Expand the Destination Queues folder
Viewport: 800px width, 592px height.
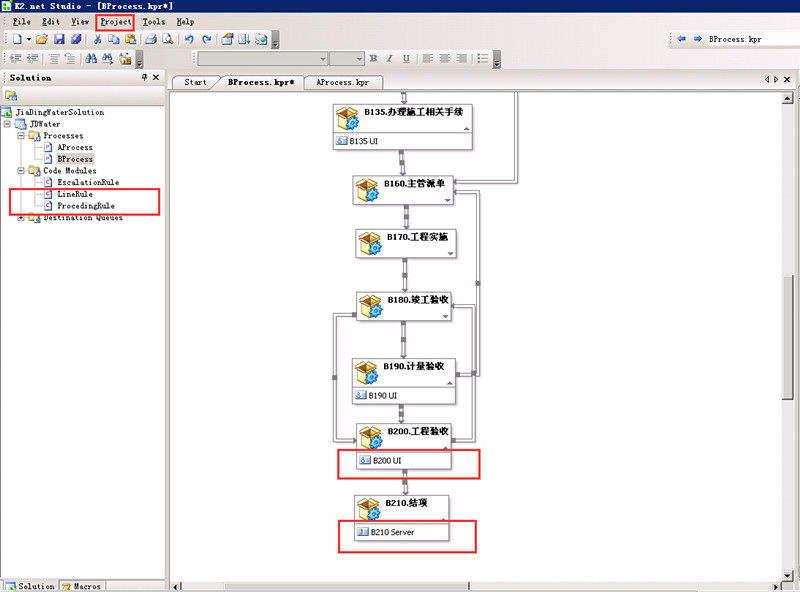(21, 218)
